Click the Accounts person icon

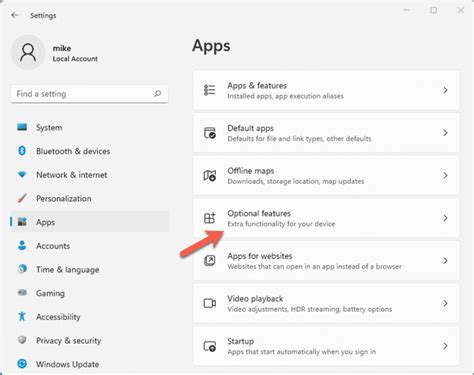22,245
